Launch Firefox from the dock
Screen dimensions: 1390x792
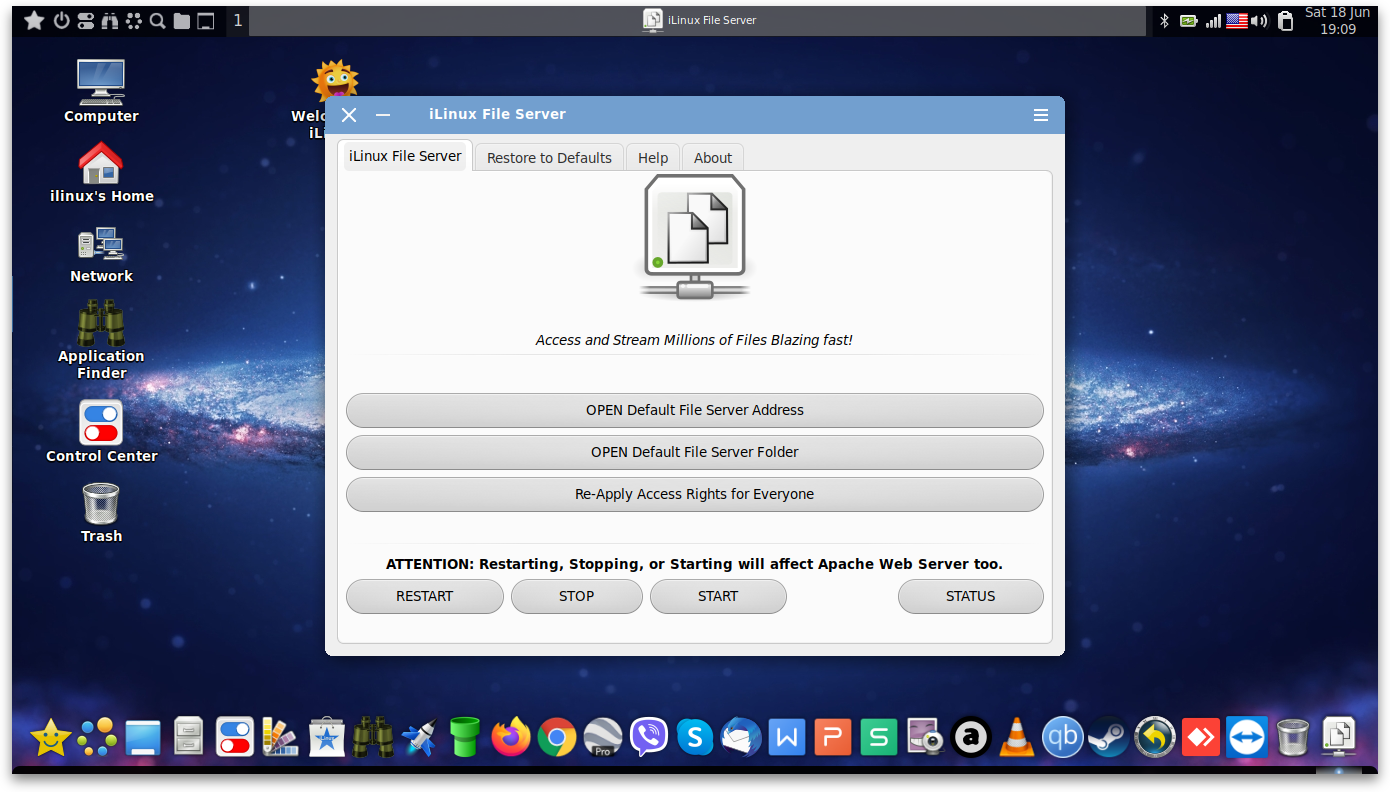[x=511, y=738]
